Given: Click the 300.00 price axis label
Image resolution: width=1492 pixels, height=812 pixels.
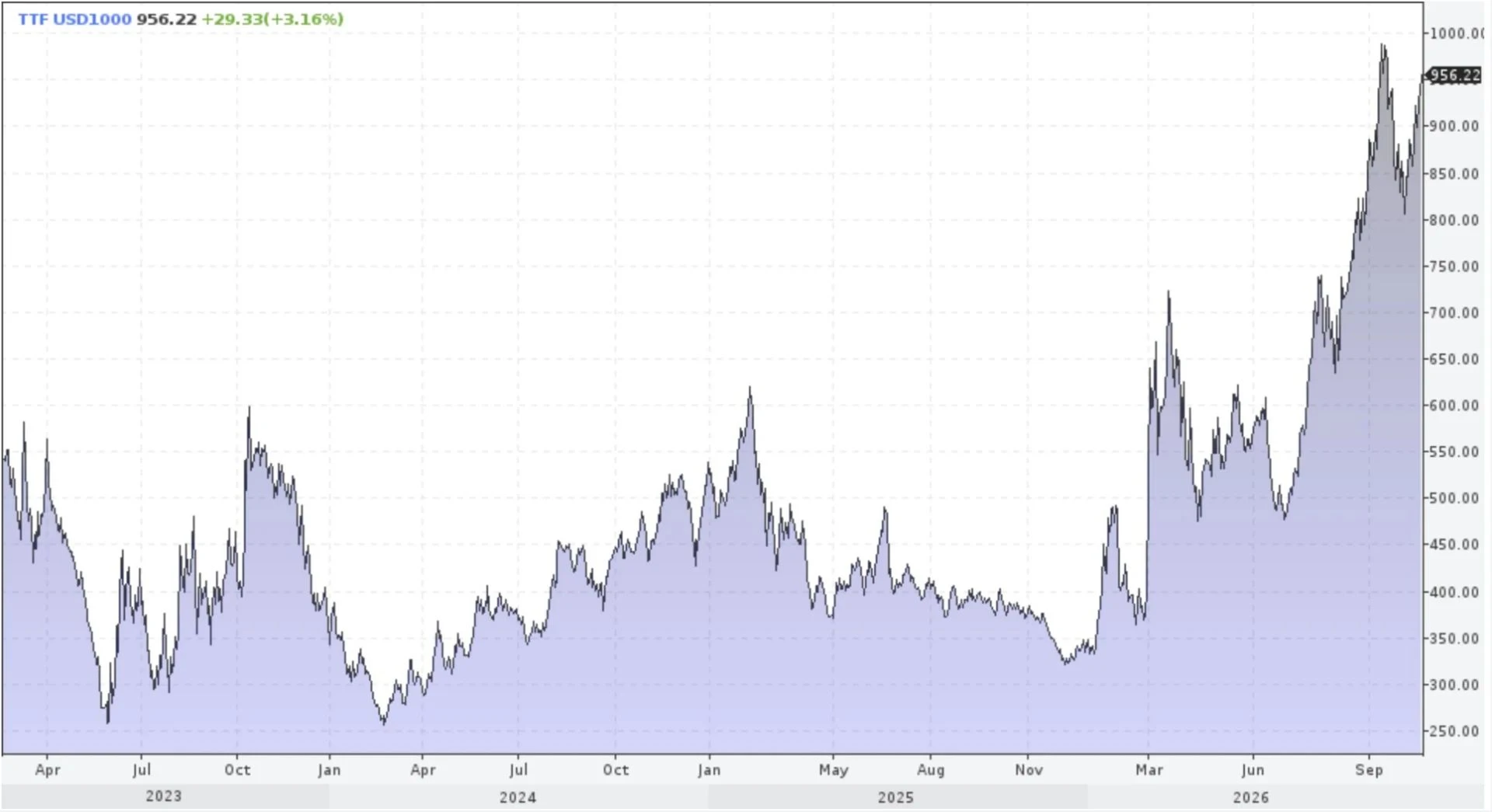Looking at the screenshot, I should coord(1455,685).
